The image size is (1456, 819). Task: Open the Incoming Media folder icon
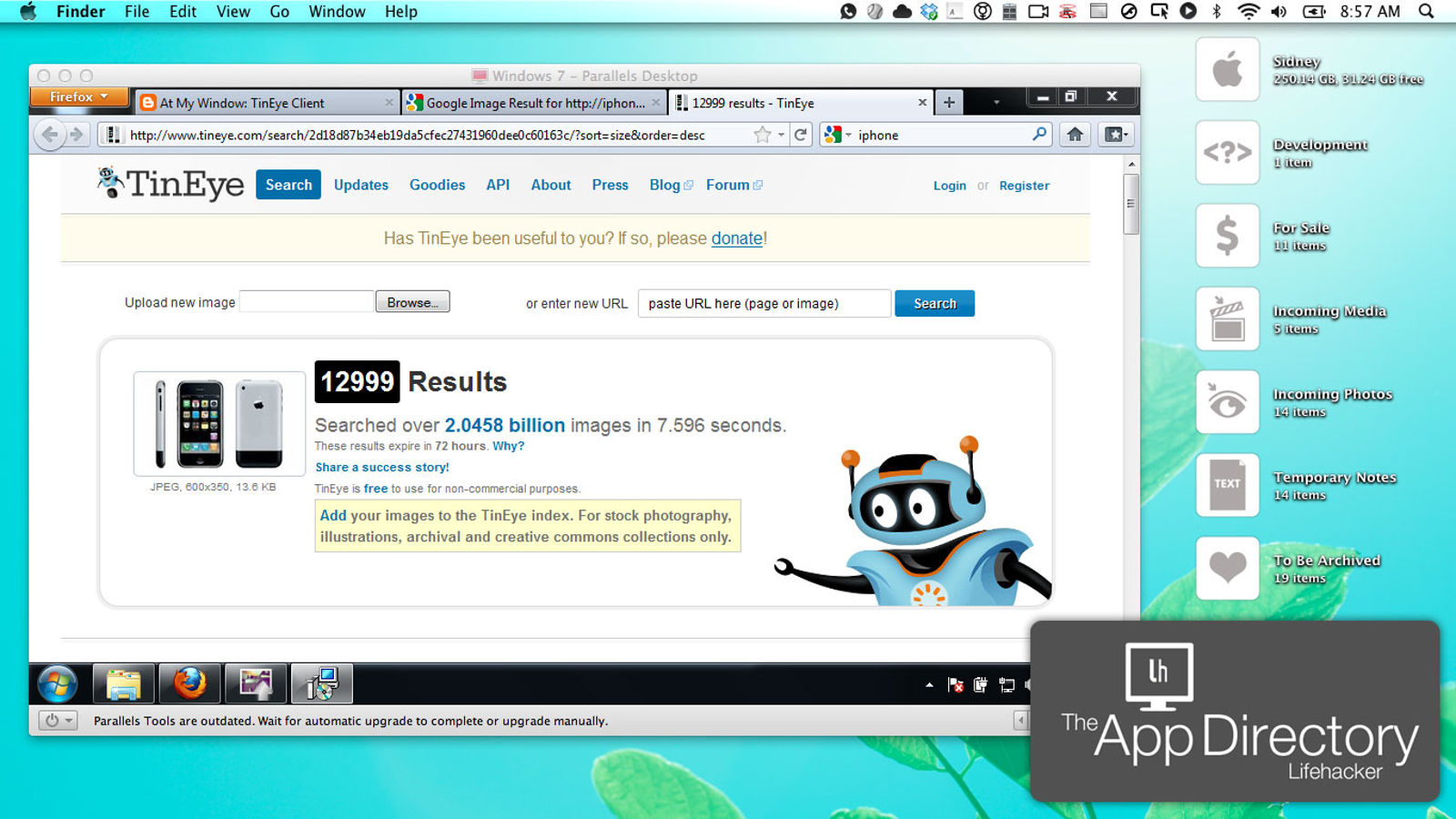tap(1228, 318)
